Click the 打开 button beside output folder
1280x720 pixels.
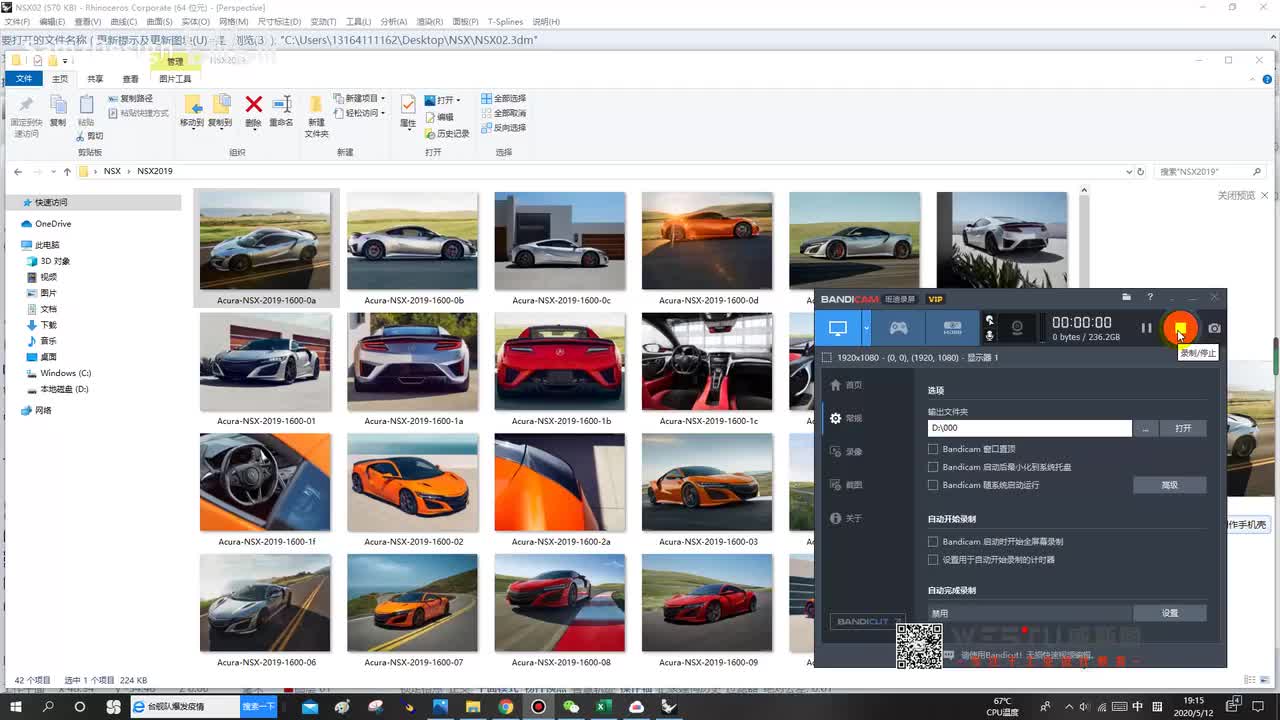(1183, 428)
